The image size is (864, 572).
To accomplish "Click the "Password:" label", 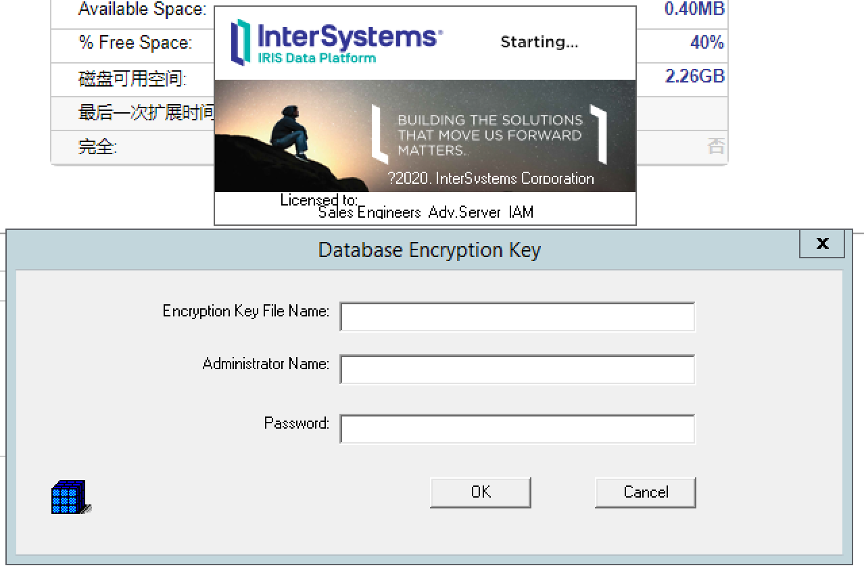I will [296, 423].
